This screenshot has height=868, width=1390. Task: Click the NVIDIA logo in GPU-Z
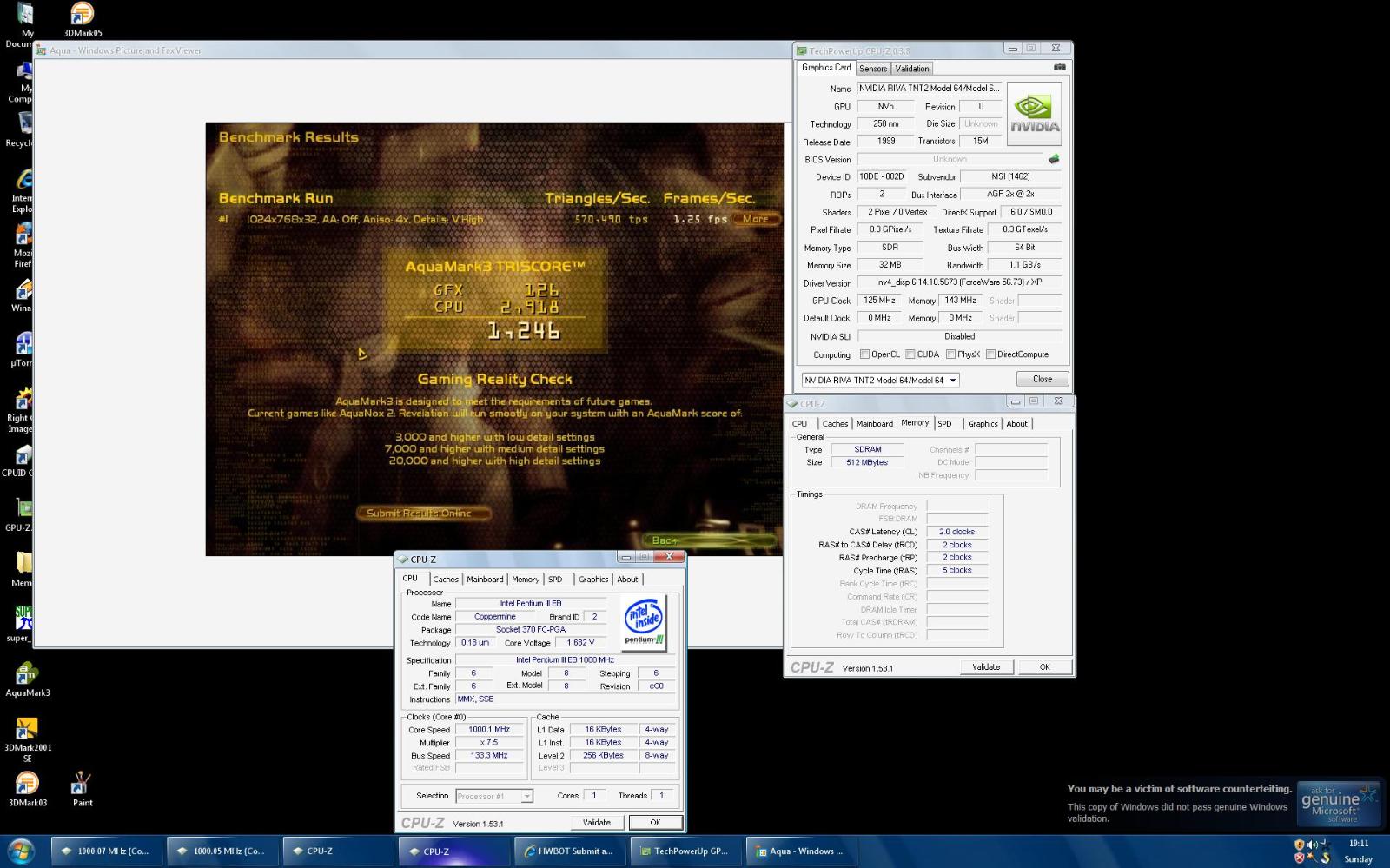(1034, 114)
